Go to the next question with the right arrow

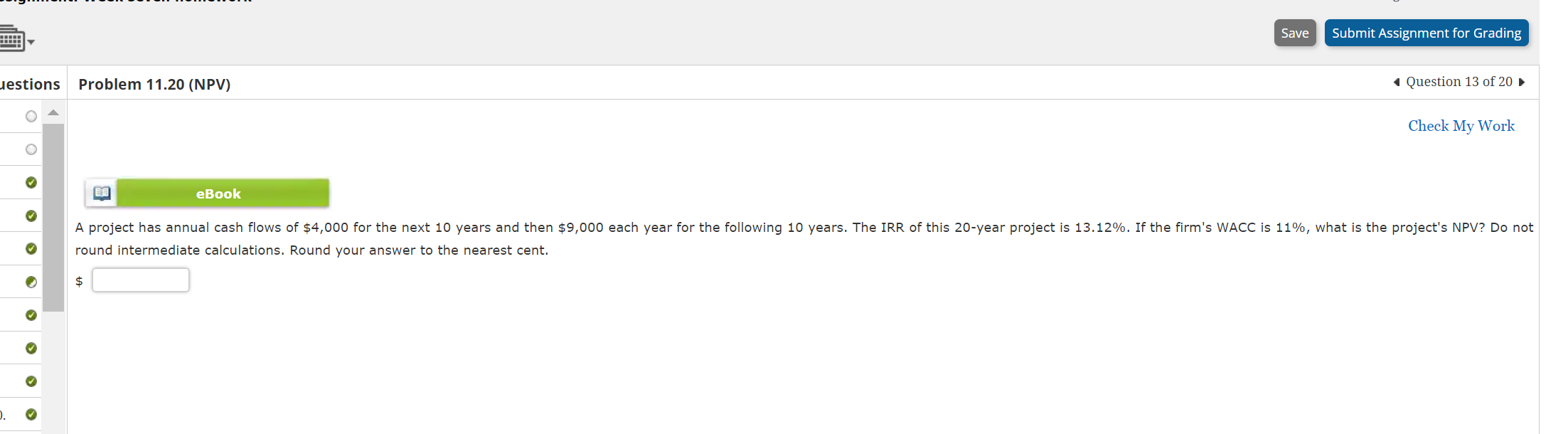point(1521,82)
